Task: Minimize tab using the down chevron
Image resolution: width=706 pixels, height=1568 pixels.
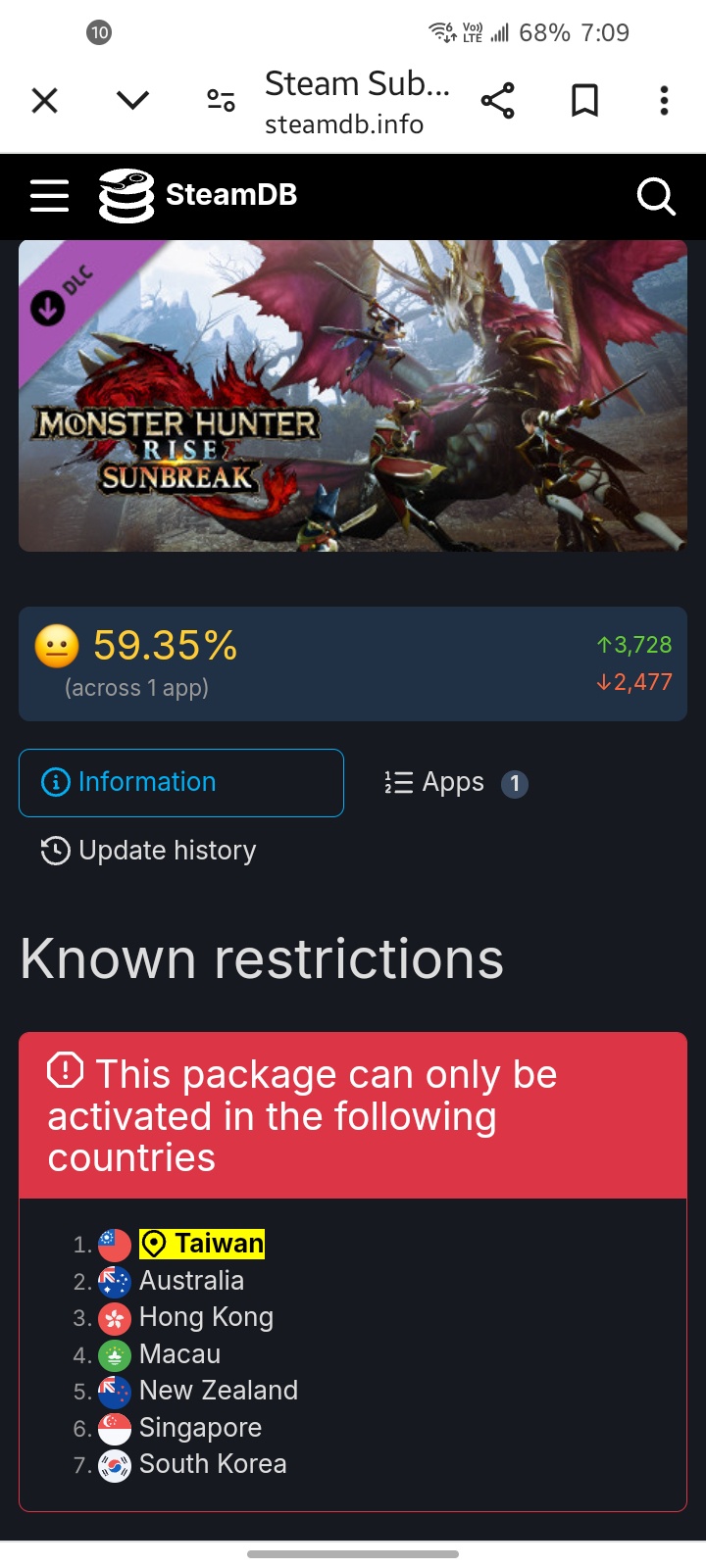Action: coord(132,100)
